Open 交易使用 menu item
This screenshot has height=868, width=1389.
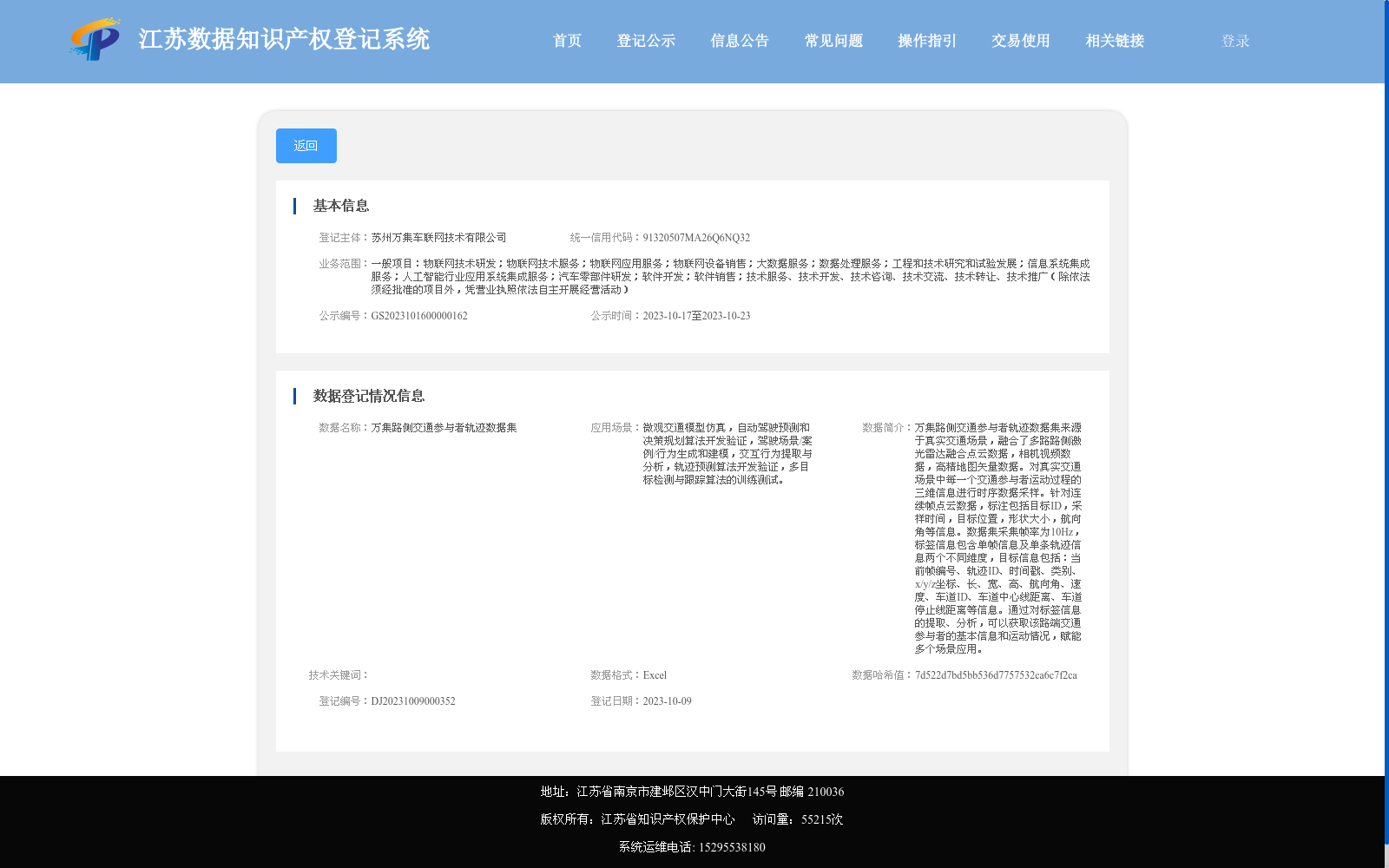click(1021, 41)
